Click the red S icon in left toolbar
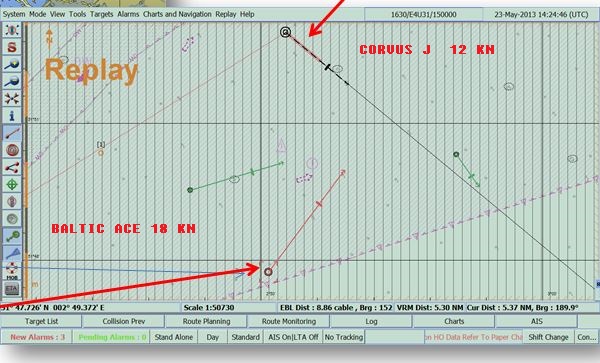The width and height of the screenshot is (600, 363). [12, 47]
